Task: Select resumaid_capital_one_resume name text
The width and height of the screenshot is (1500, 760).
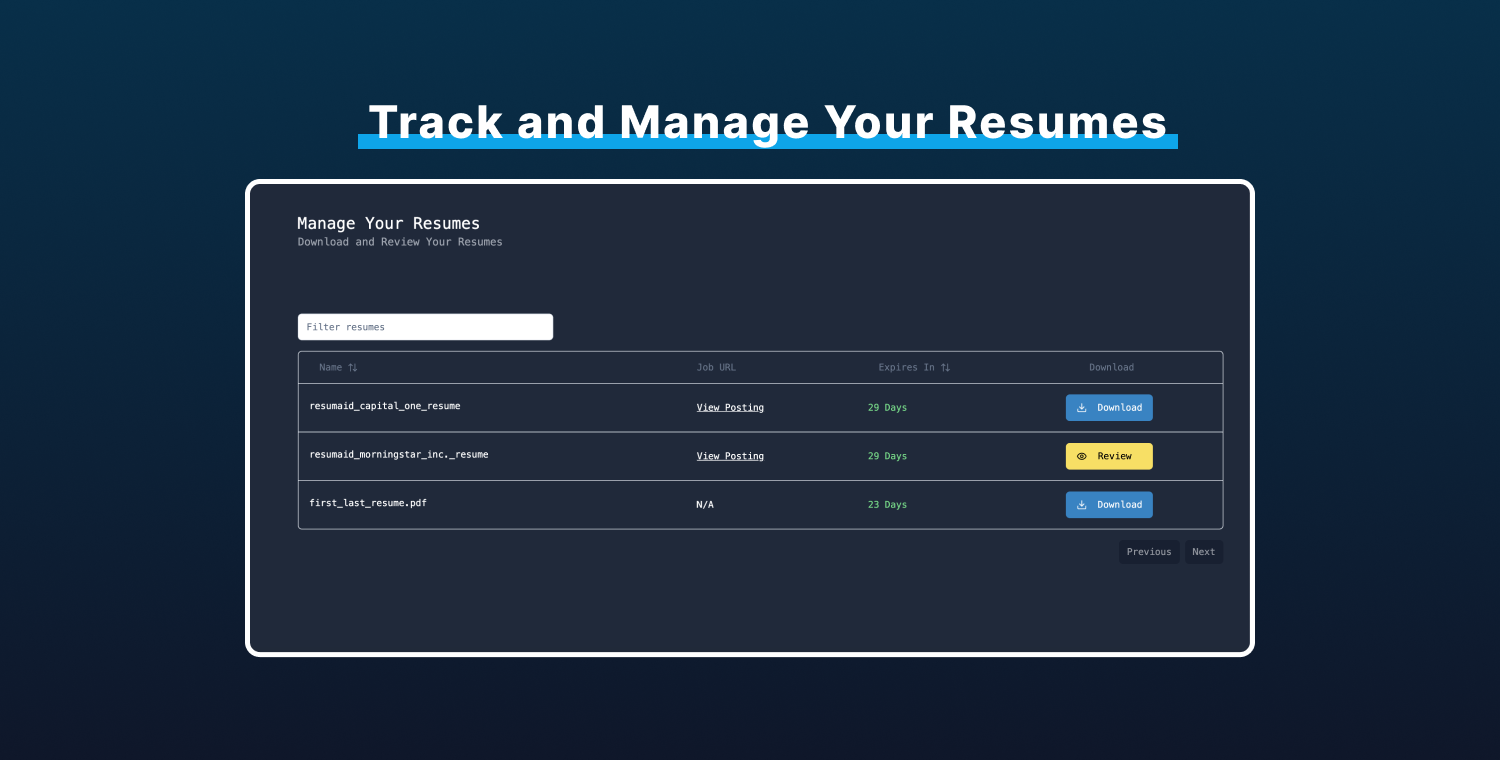Action: point(385,406)
